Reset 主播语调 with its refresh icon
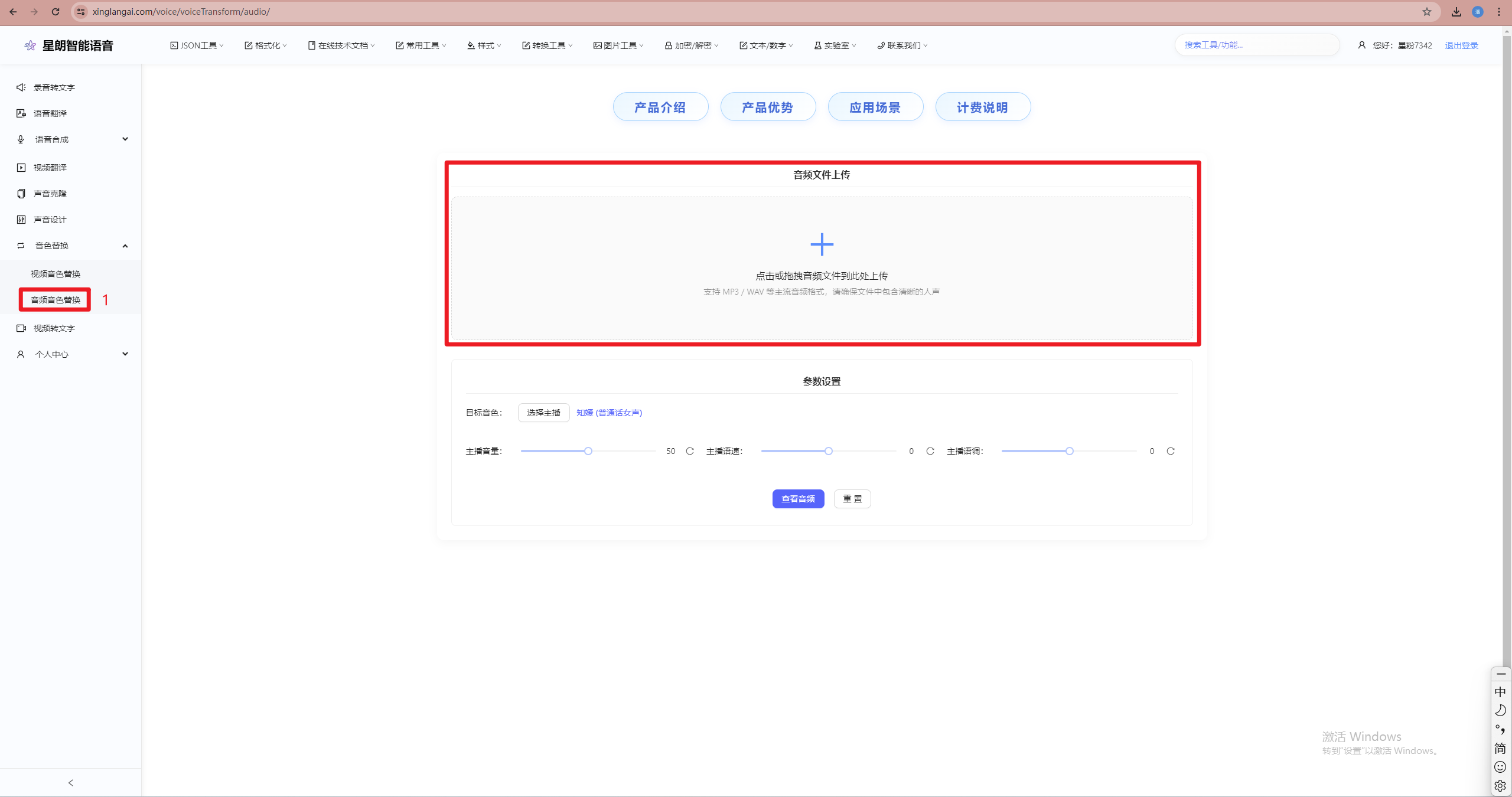 (1171, 451)
